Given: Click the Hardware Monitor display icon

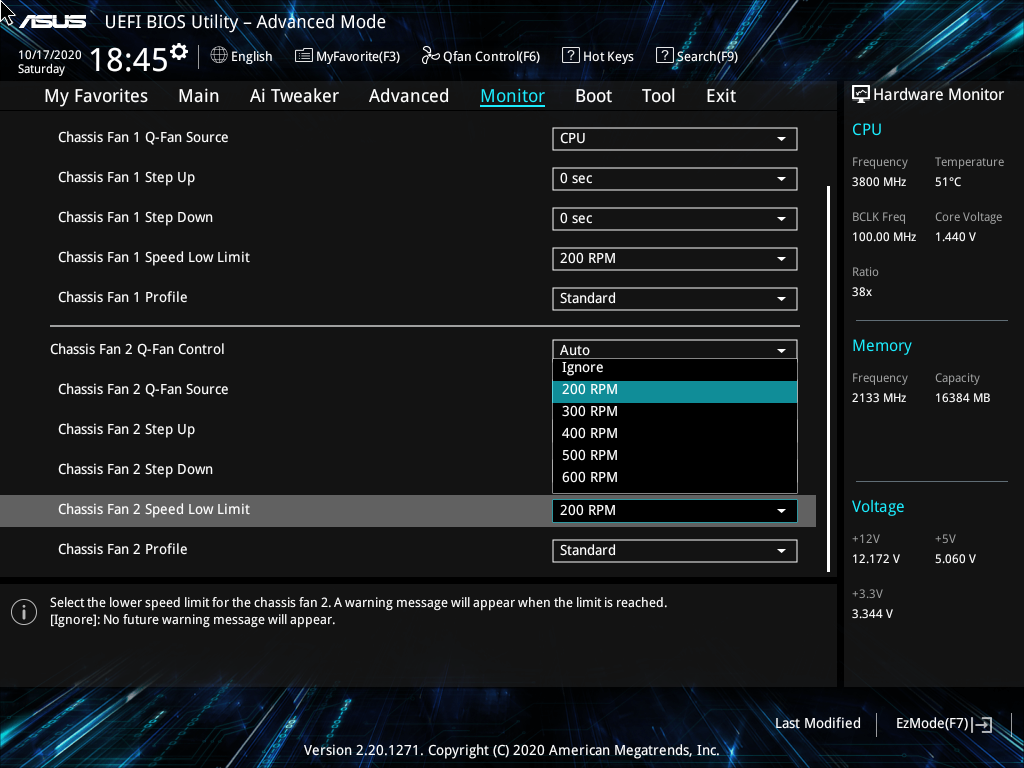Looking at the screenshot, I should click(861, 95).
